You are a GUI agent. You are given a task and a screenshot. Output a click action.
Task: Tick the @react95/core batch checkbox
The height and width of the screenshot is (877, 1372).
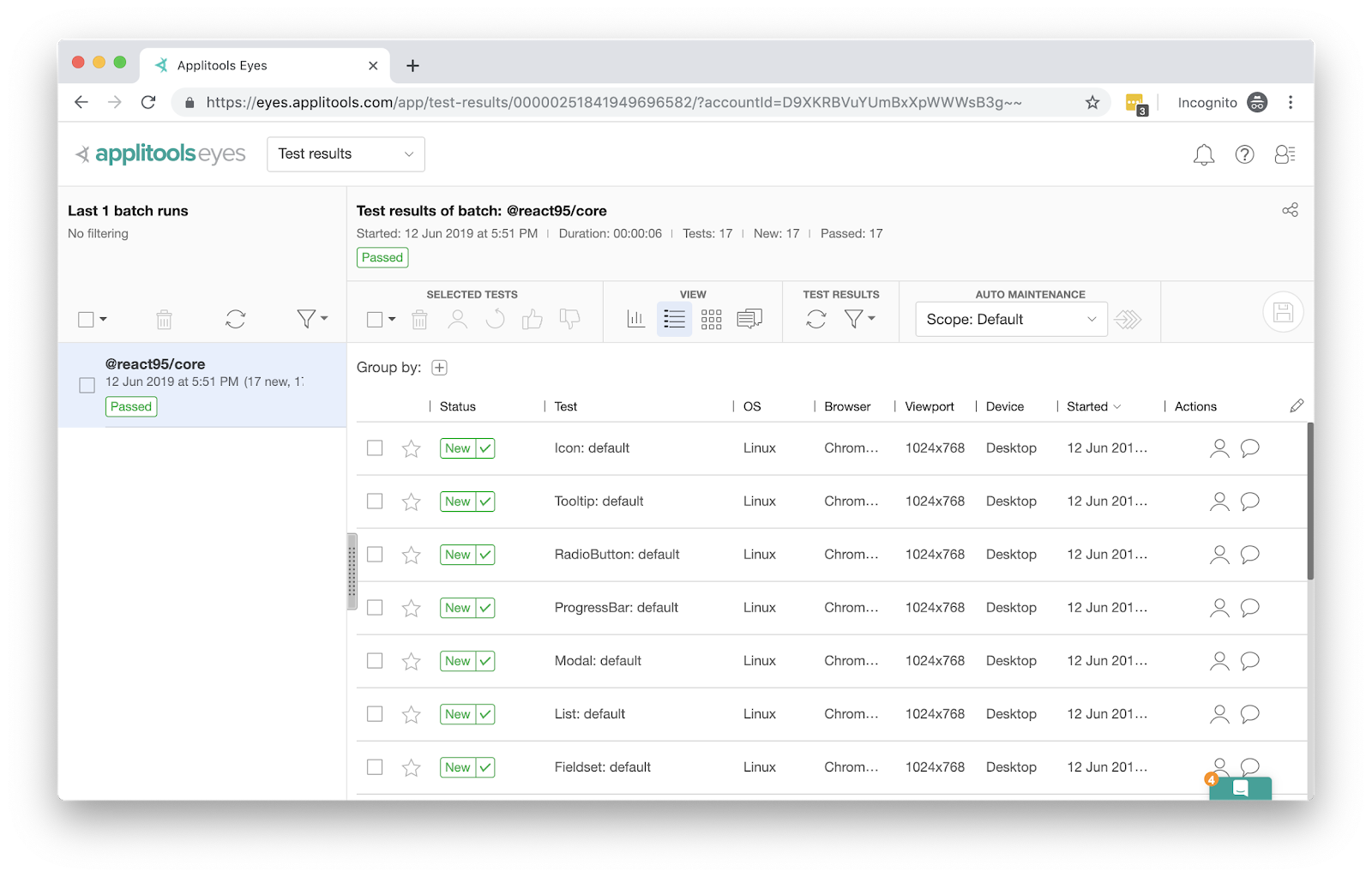point(87,386)
